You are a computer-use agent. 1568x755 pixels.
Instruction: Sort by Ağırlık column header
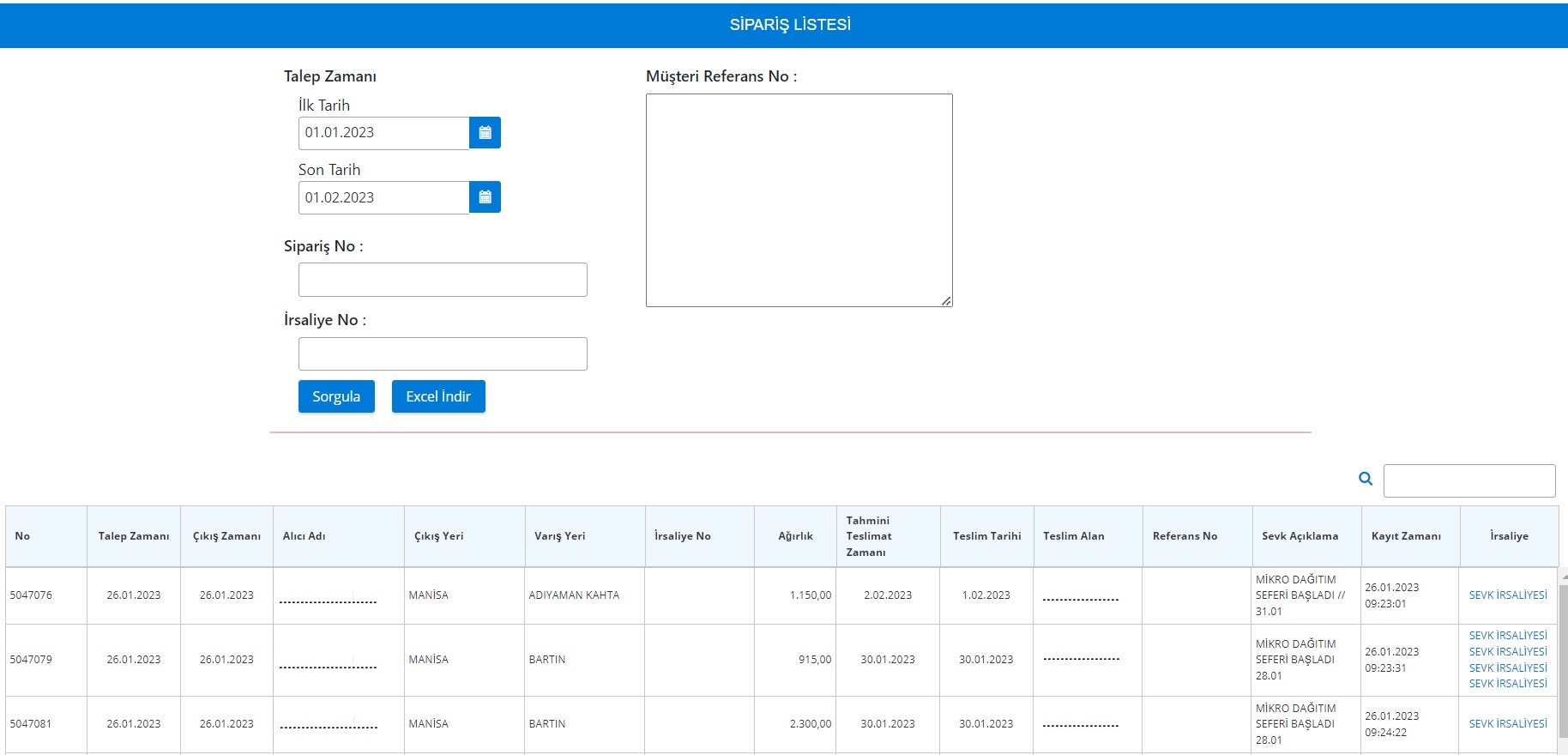tap(795, 536)
